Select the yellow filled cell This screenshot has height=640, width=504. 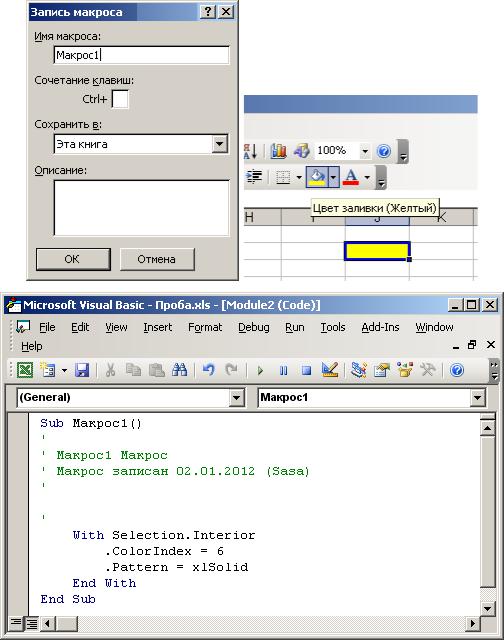[377, 251]
